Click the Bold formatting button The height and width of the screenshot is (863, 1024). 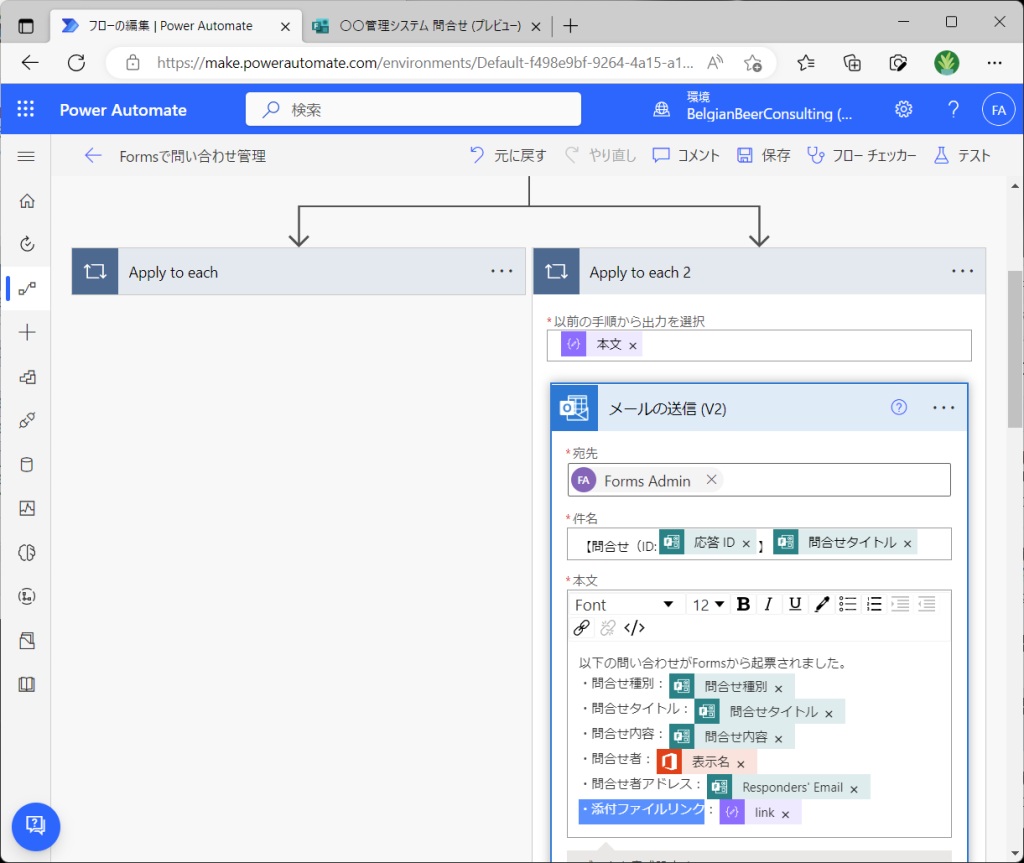(743, 604)
